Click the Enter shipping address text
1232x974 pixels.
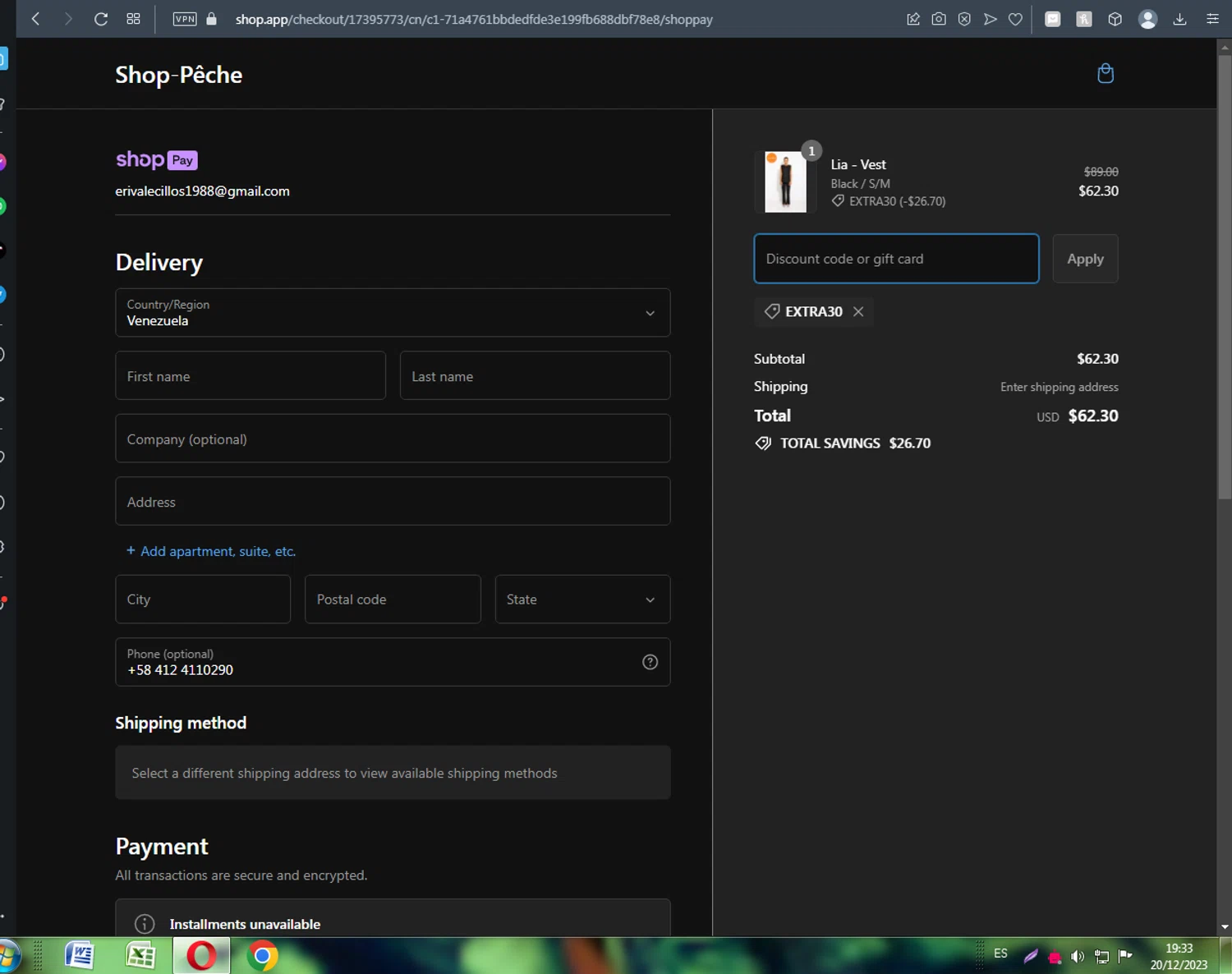click(x=1059, y=387)
